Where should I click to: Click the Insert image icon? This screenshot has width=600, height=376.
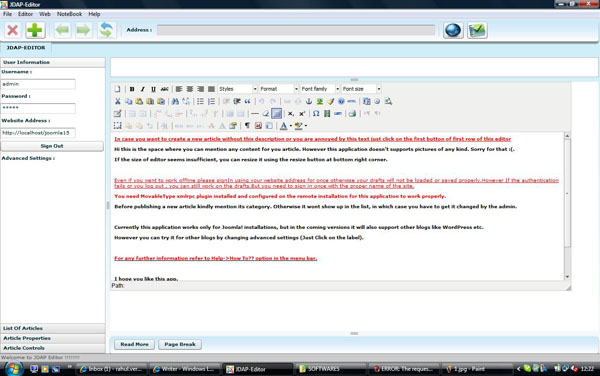tap(320, 101)
